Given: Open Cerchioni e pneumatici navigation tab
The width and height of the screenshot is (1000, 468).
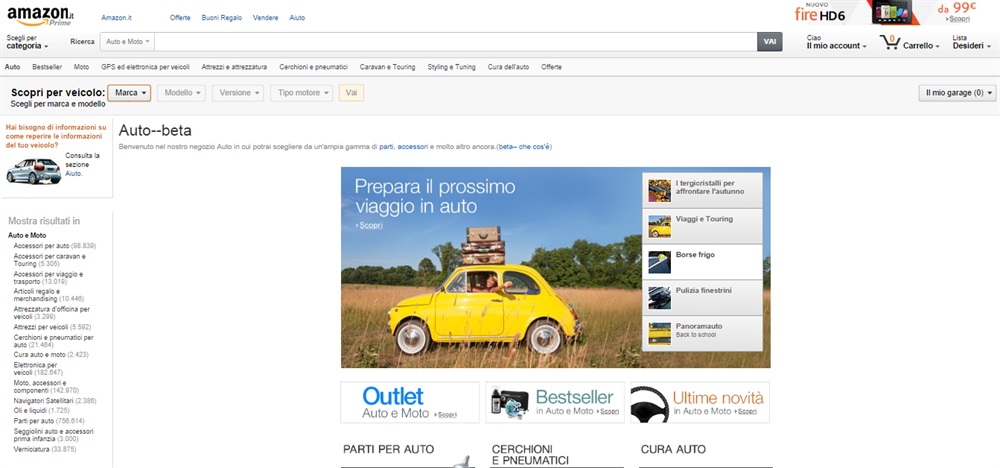Looking at the screenshot, I should click(x=313, y=67).
